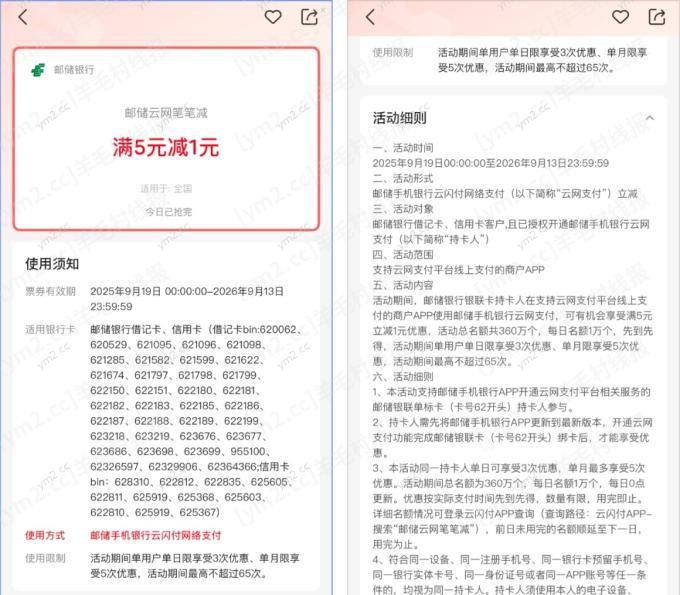The width and height of the screenshot is (680, 595).
Task: Click the 一、活动时间 heading
Action: [x=400, y=147]
